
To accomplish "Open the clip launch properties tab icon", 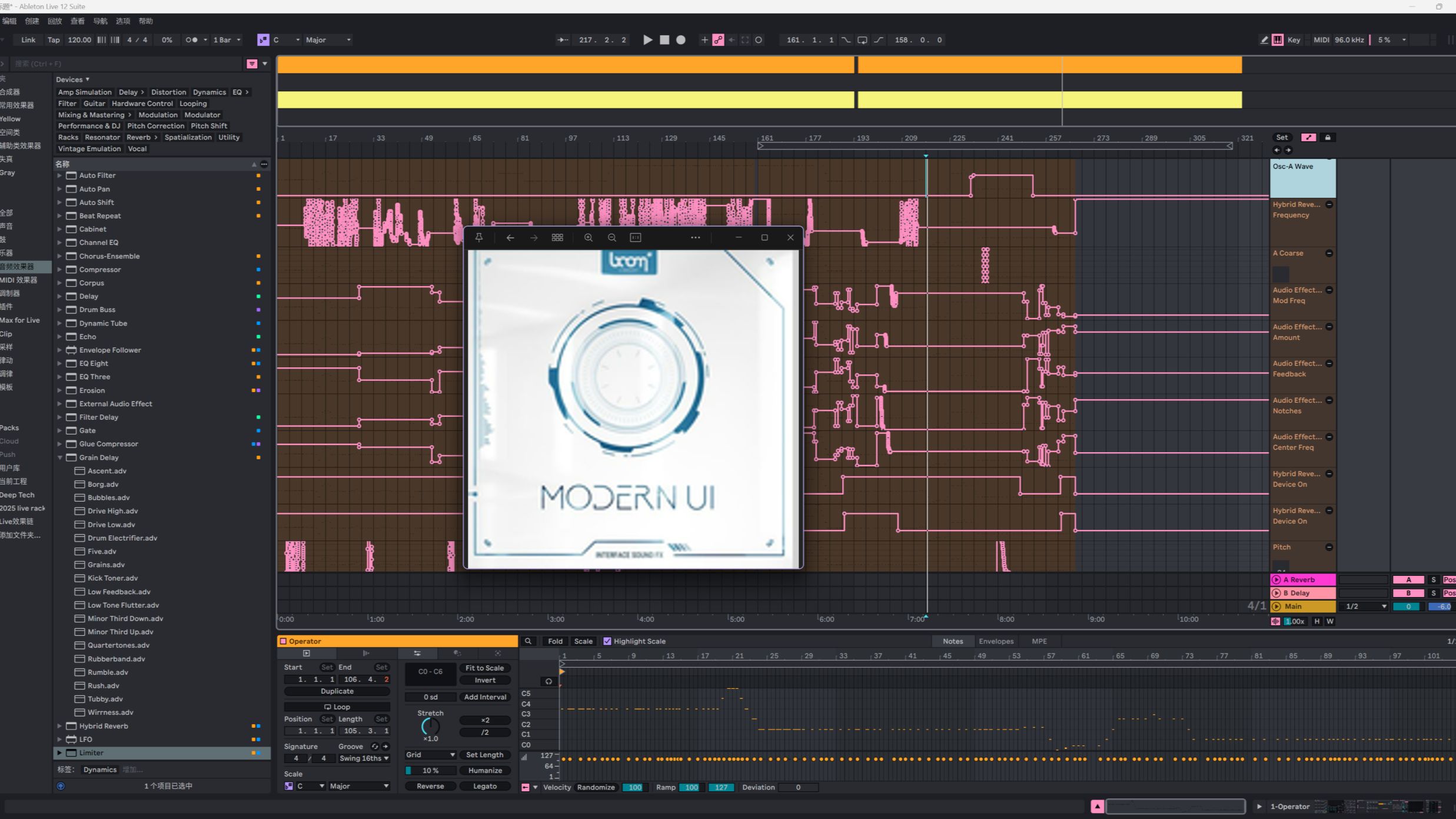I will coord(307,654).
